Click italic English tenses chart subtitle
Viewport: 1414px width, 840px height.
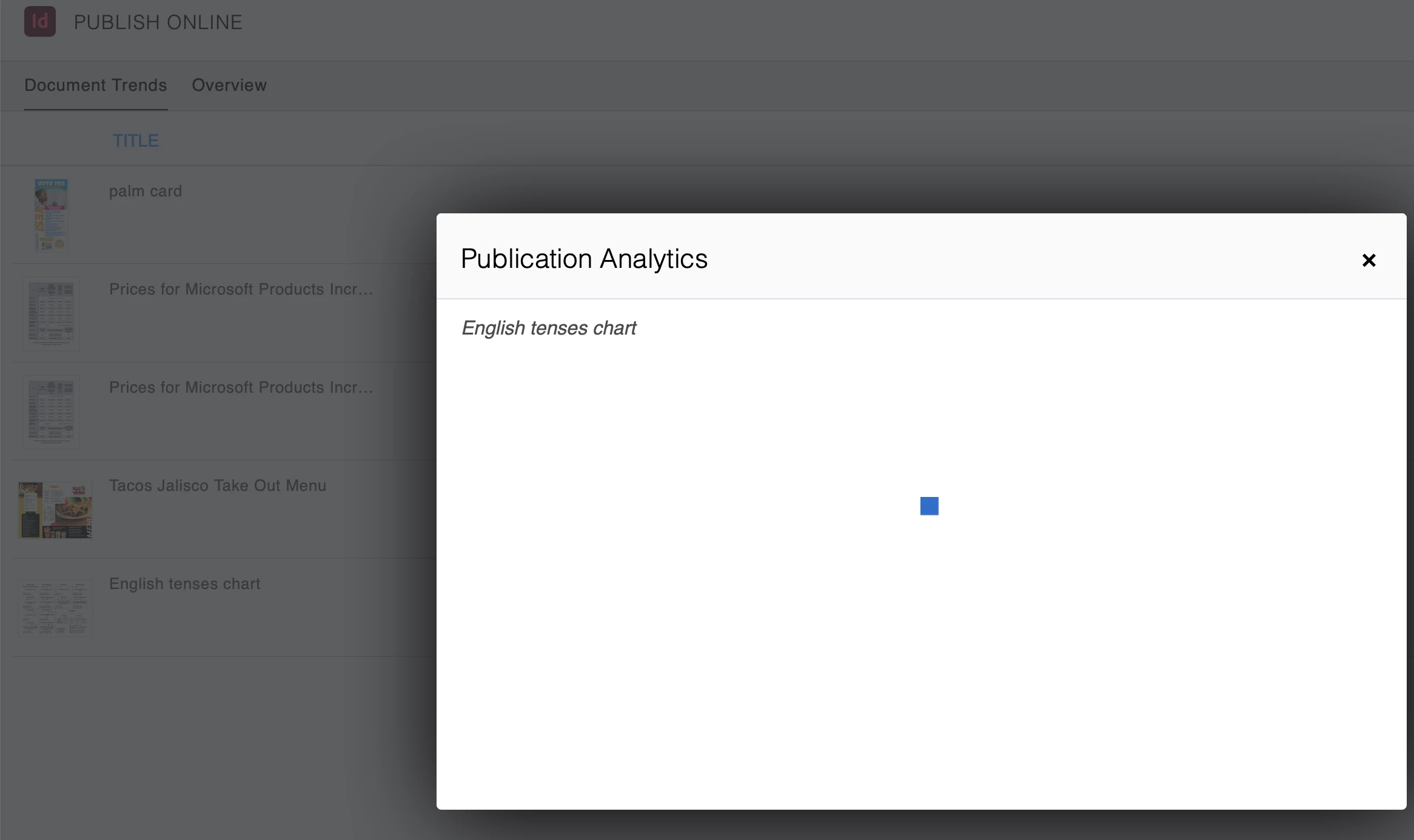549,328
